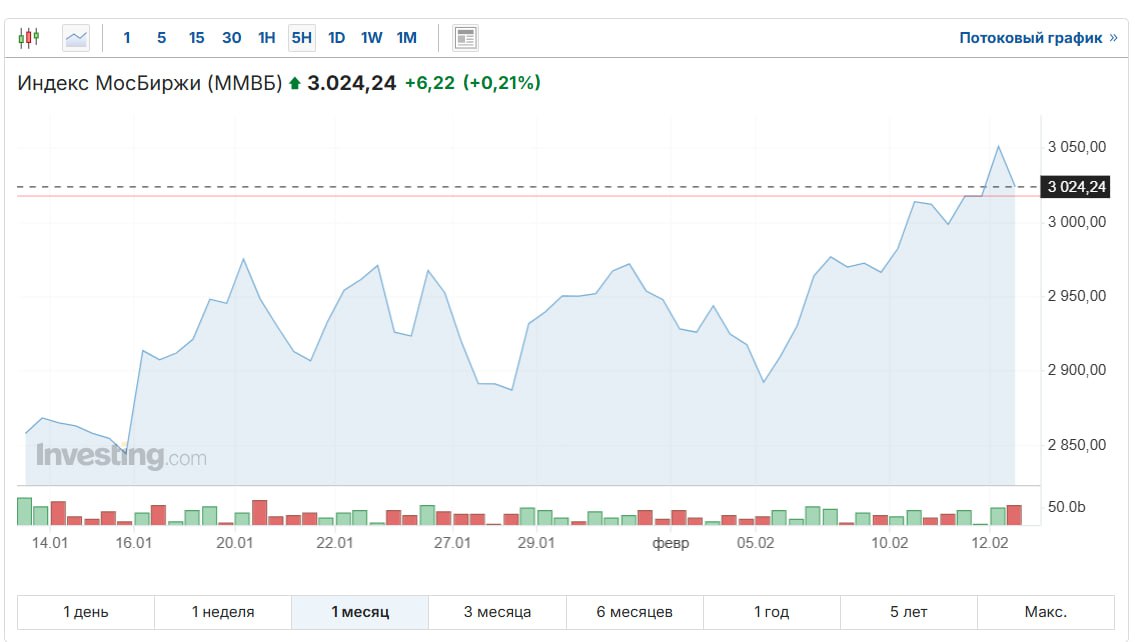This screenshot has width=1142, height=642.
Task: Open the news overlay icon in toolbar
Action: [465, 38]
